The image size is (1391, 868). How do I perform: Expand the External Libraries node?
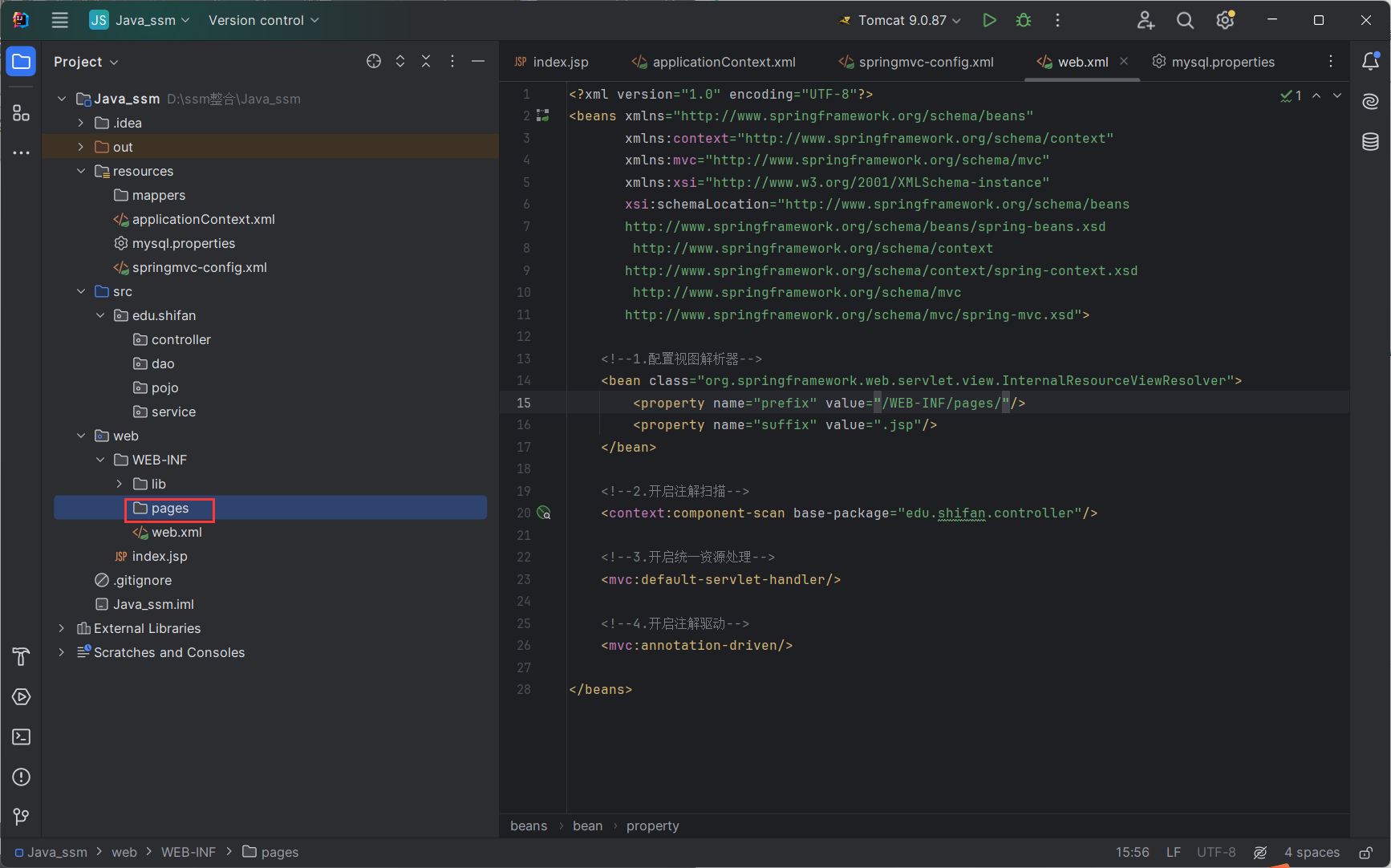pos(62,628)
